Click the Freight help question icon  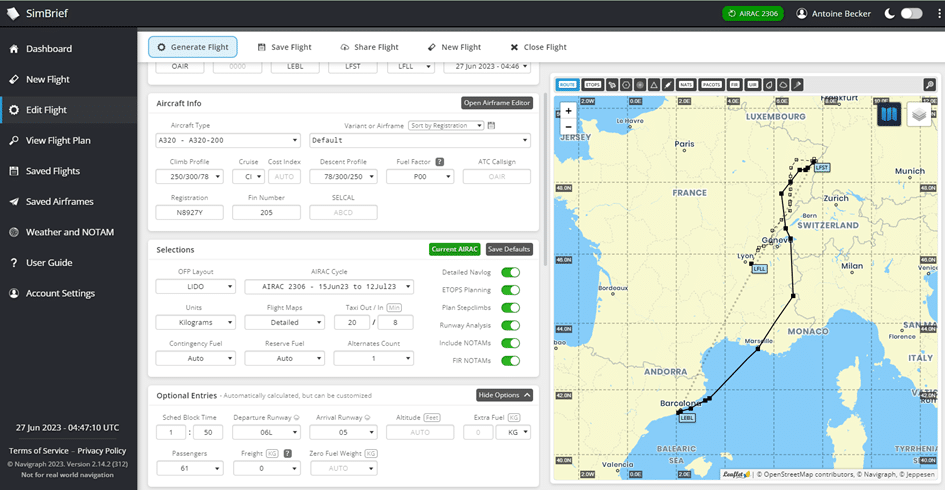click(x=287, y=453)
